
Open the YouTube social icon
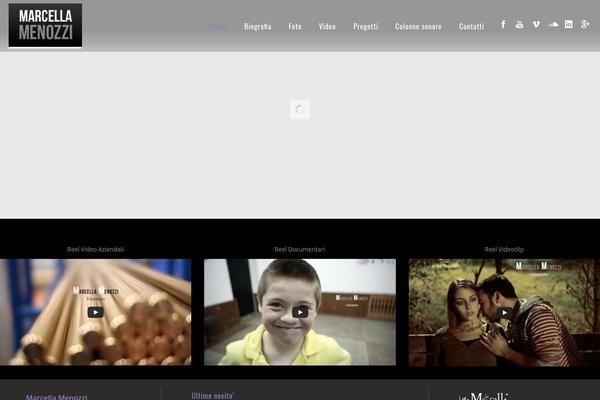click(519, 24)
